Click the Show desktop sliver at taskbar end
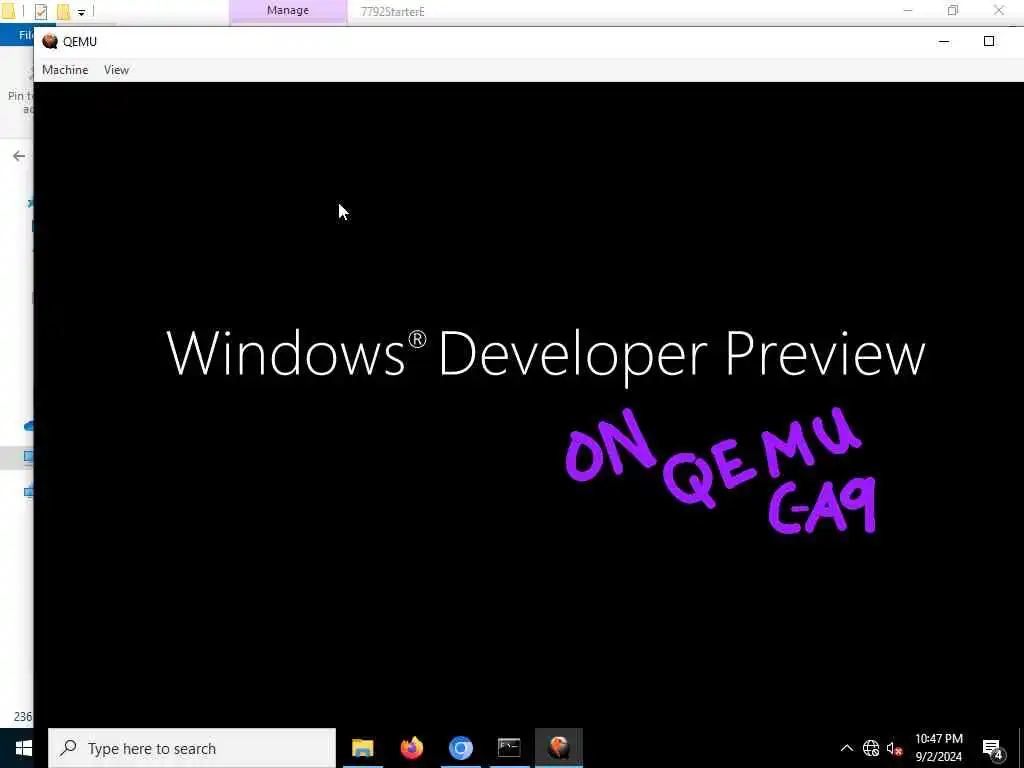This screenshot has width=1024, height=768. pyautogui.click(x=1021, y=748)
